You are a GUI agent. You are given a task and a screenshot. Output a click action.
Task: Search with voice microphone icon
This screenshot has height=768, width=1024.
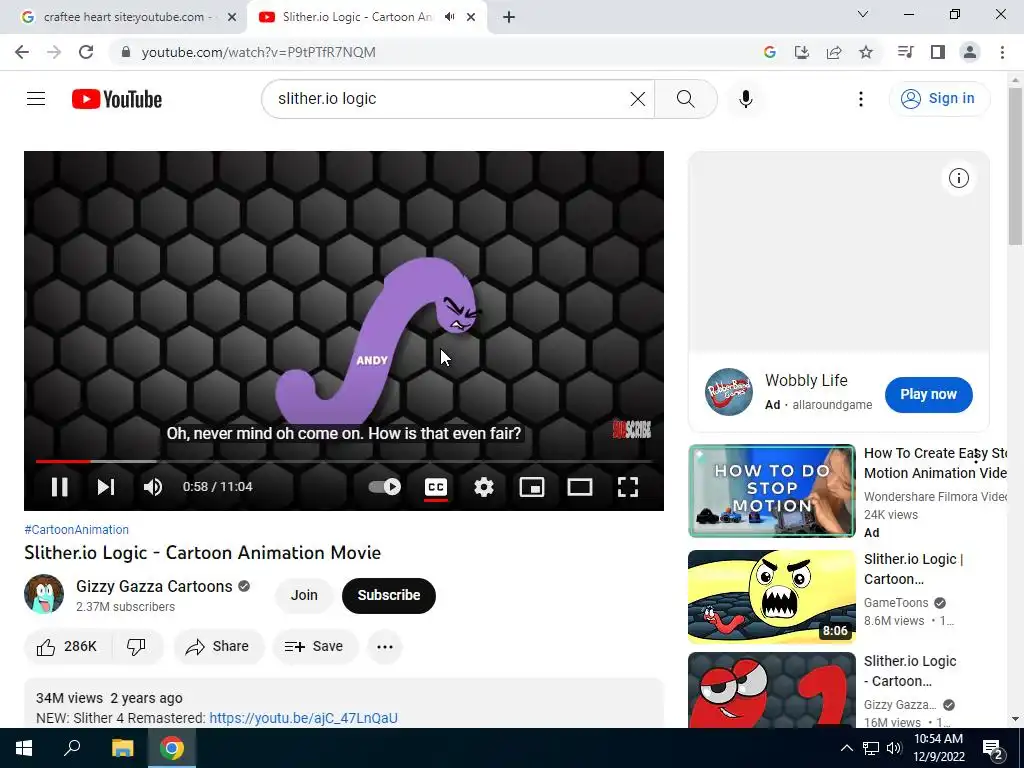[745, 99]
